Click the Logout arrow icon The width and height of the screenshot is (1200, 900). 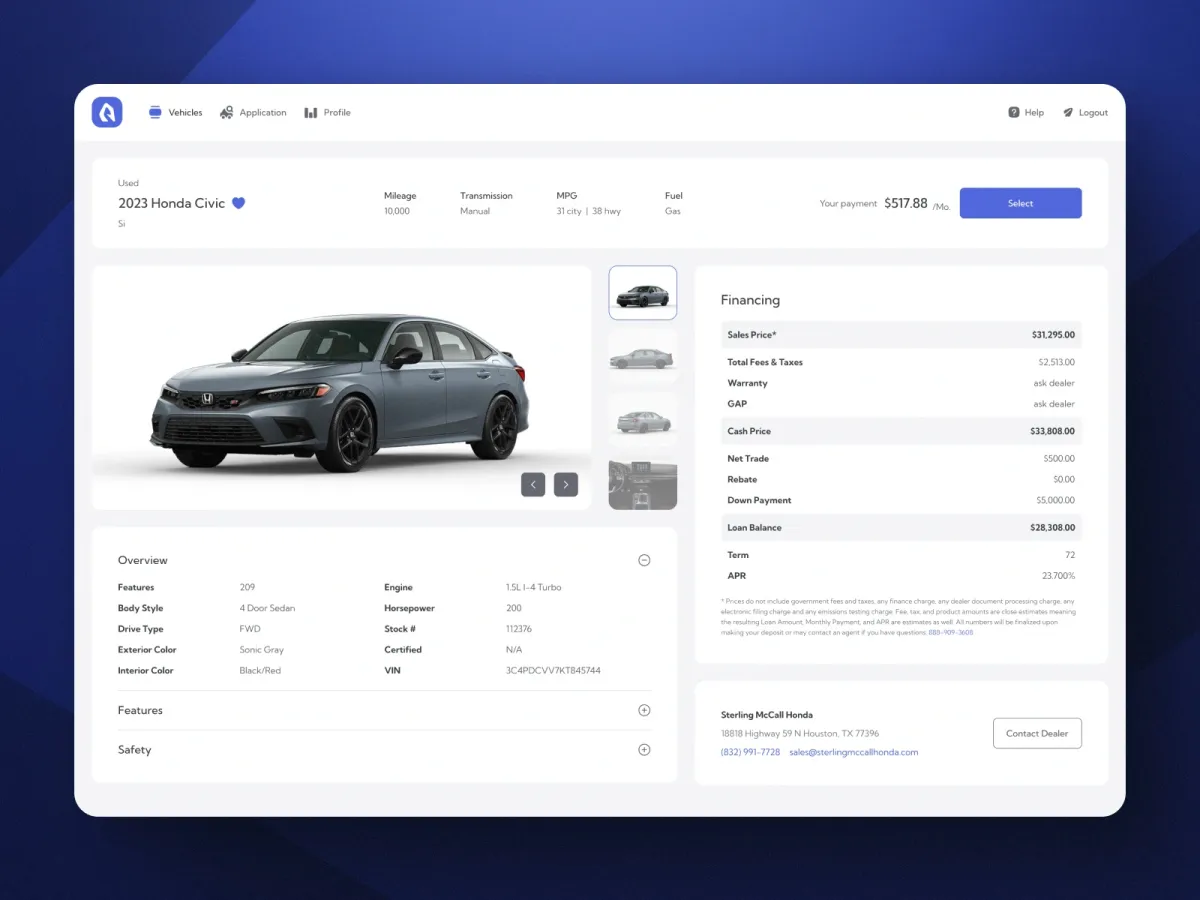(x=1068, y=112)
